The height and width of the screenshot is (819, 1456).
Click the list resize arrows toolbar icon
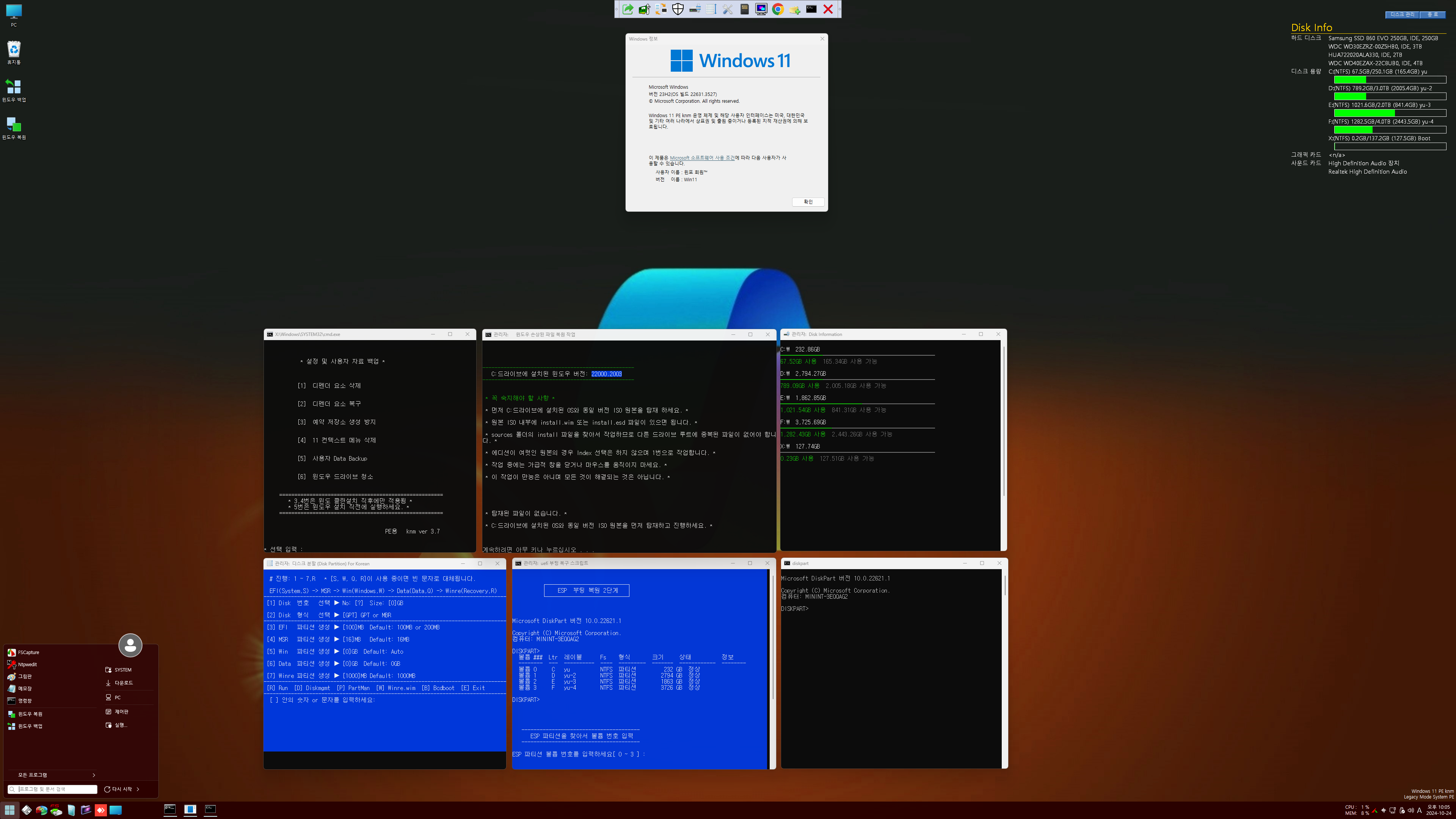point(711,9)
